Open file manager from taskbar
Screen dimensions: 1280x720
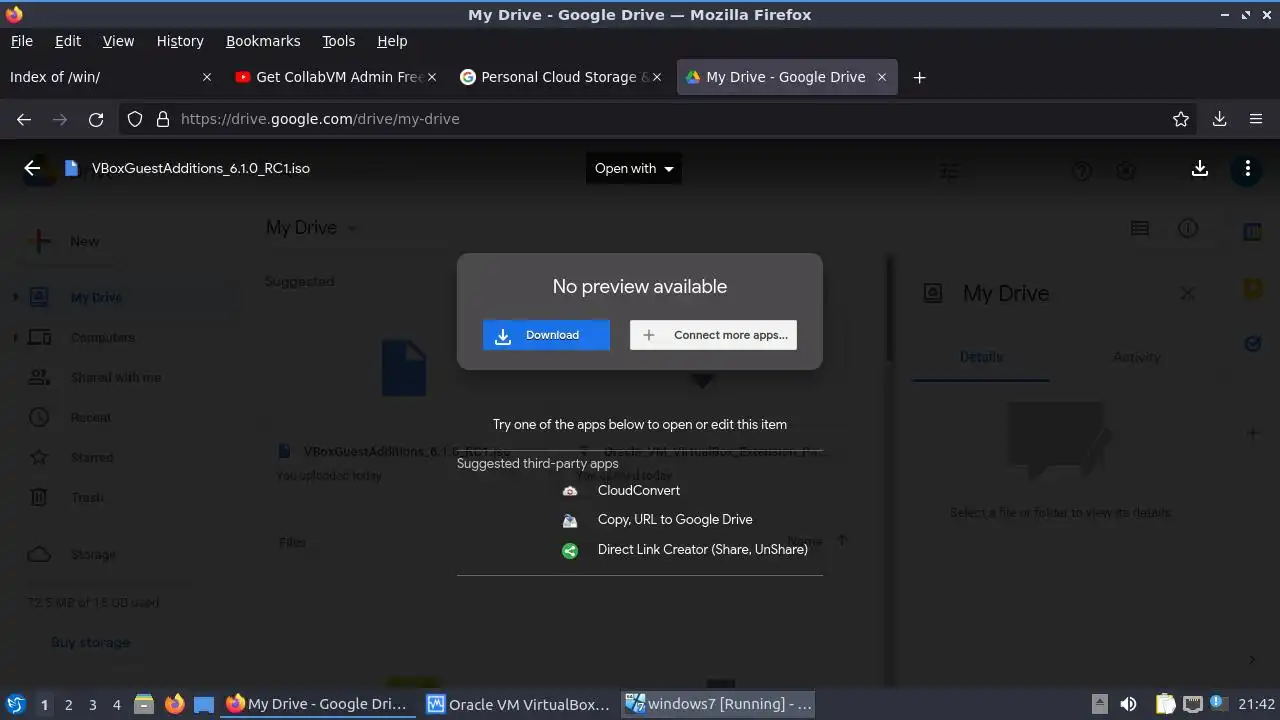tap(144, 704)
